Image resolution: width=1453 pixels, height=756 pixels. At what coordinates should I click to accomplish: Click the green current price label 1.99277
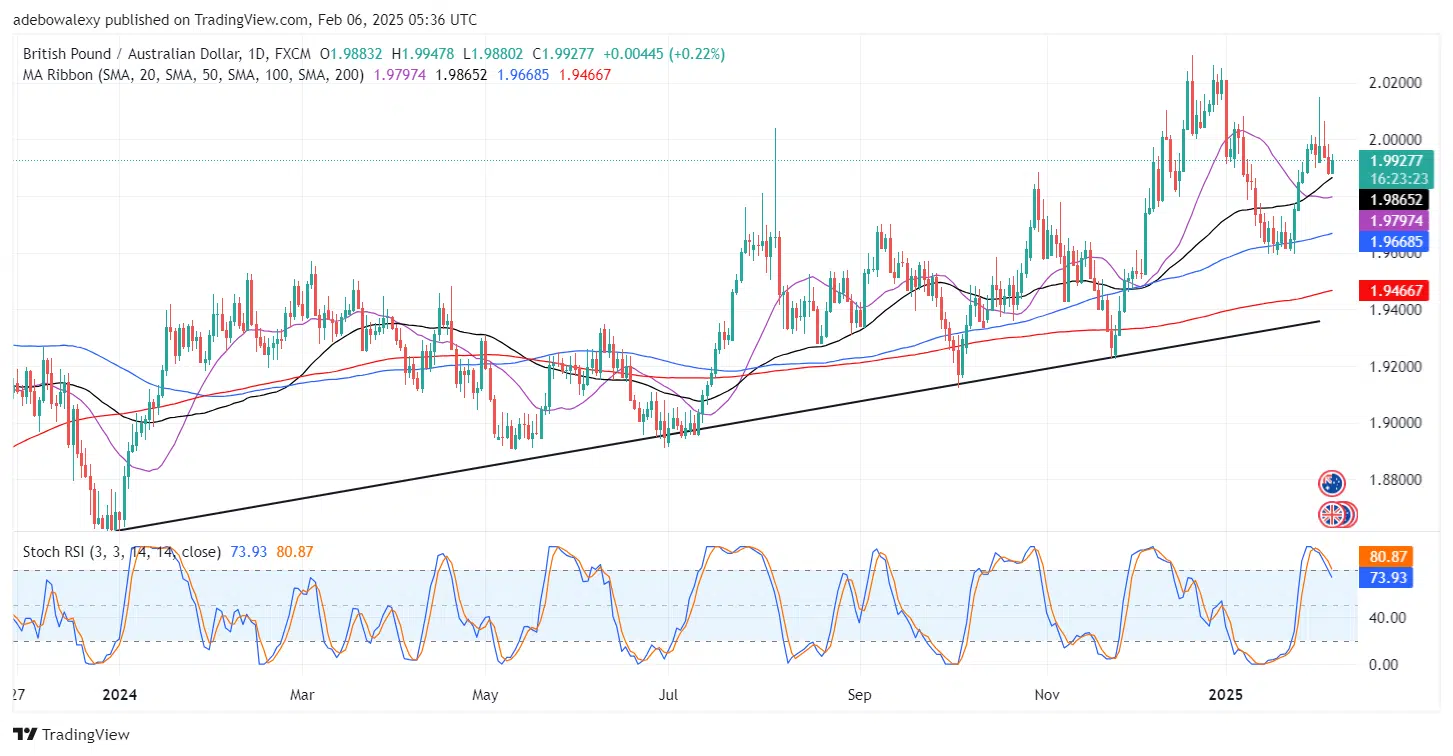1398,160
